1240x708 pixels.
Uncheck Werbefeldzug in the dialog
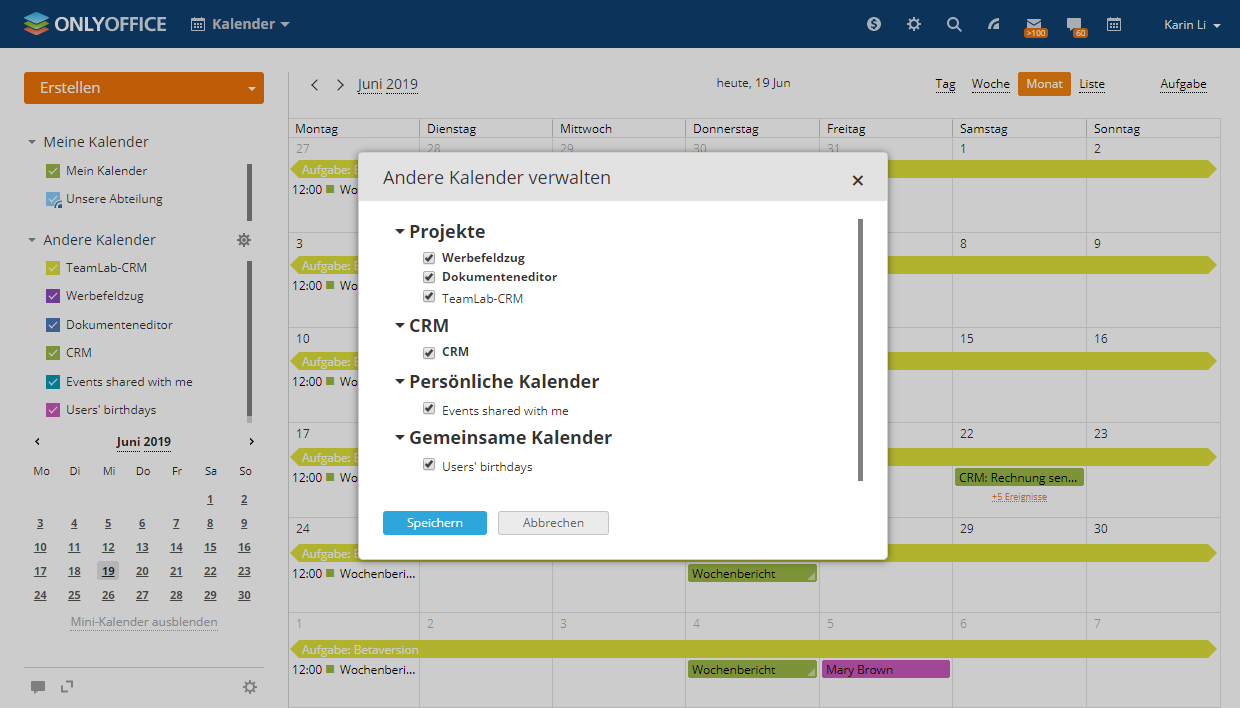pos(429,258)
